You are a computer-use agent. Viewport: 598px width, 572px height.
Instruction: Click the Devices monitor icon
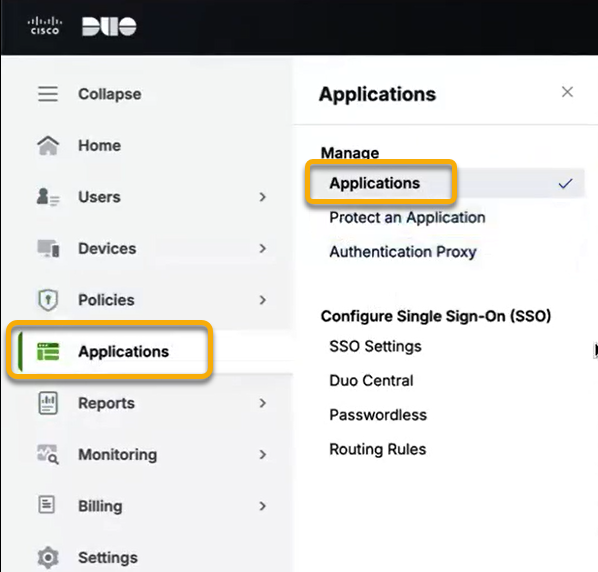pos(48,248)
